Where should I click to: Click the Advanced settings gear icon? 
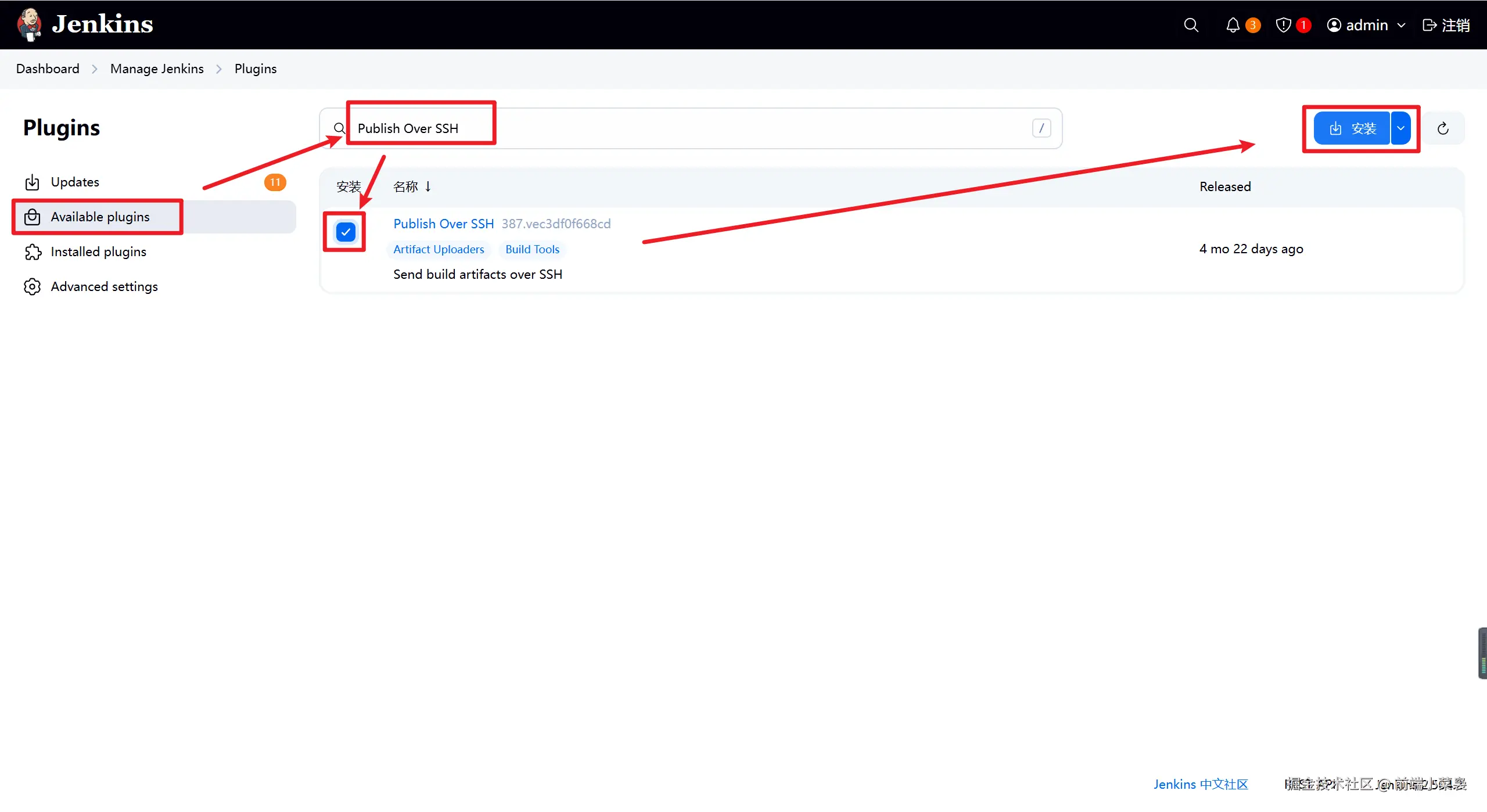33,287
